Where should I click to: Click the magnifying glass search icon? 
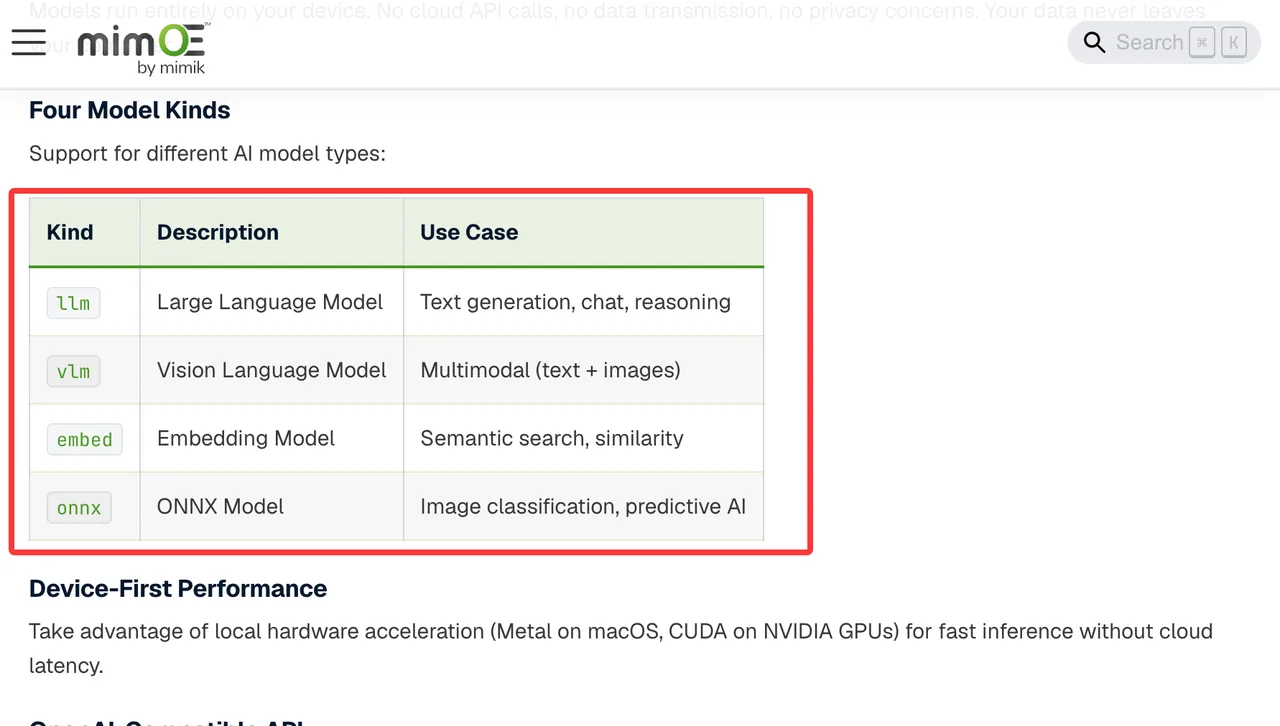(1095, 43)
